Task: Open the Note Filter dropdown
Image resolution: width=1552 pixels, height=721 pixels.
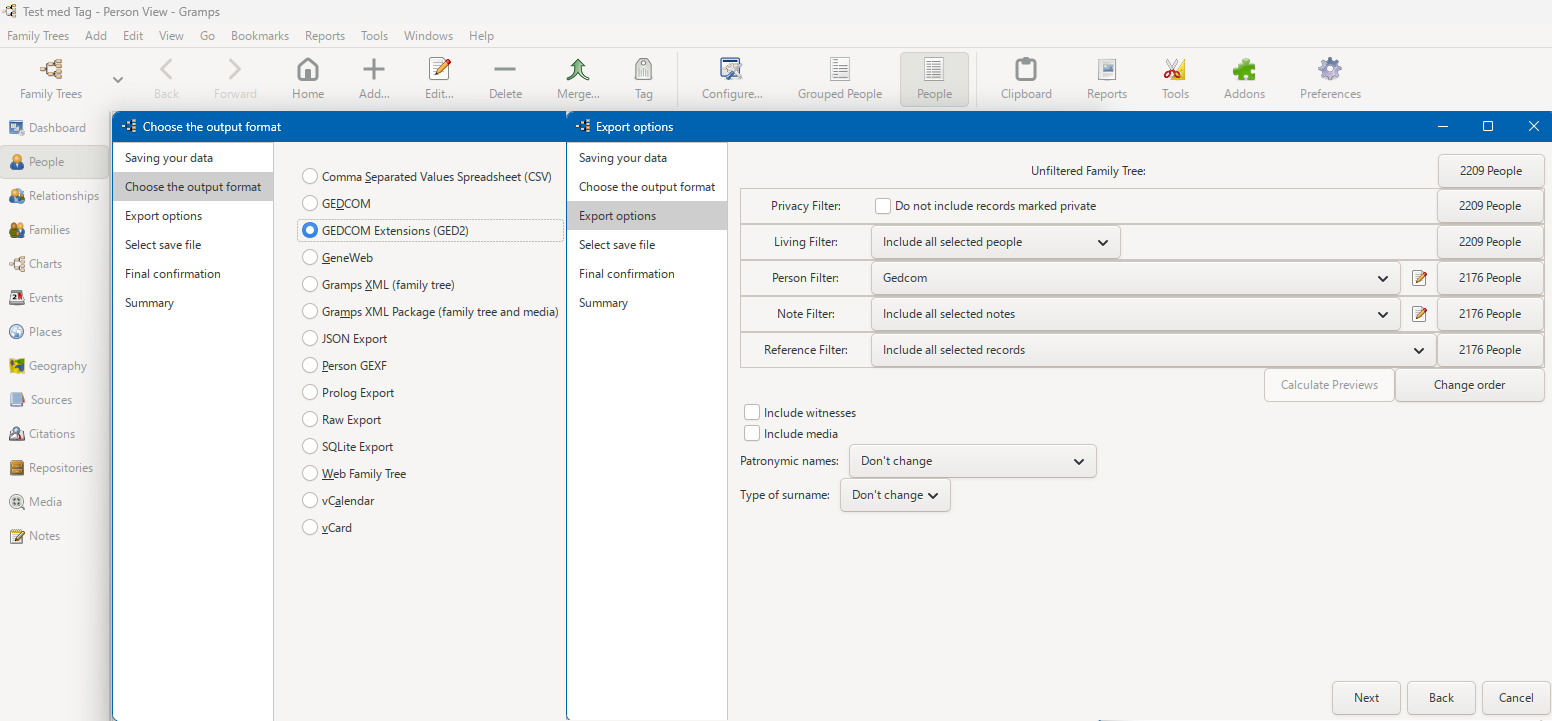Action: (1136, 314)
